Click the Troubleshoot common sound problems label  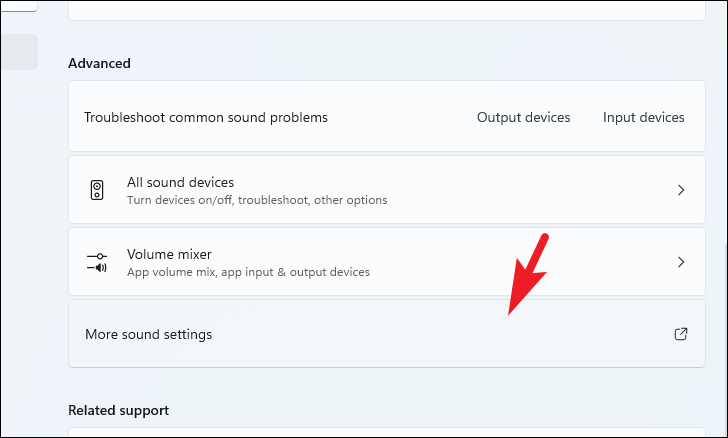[206, 118]
